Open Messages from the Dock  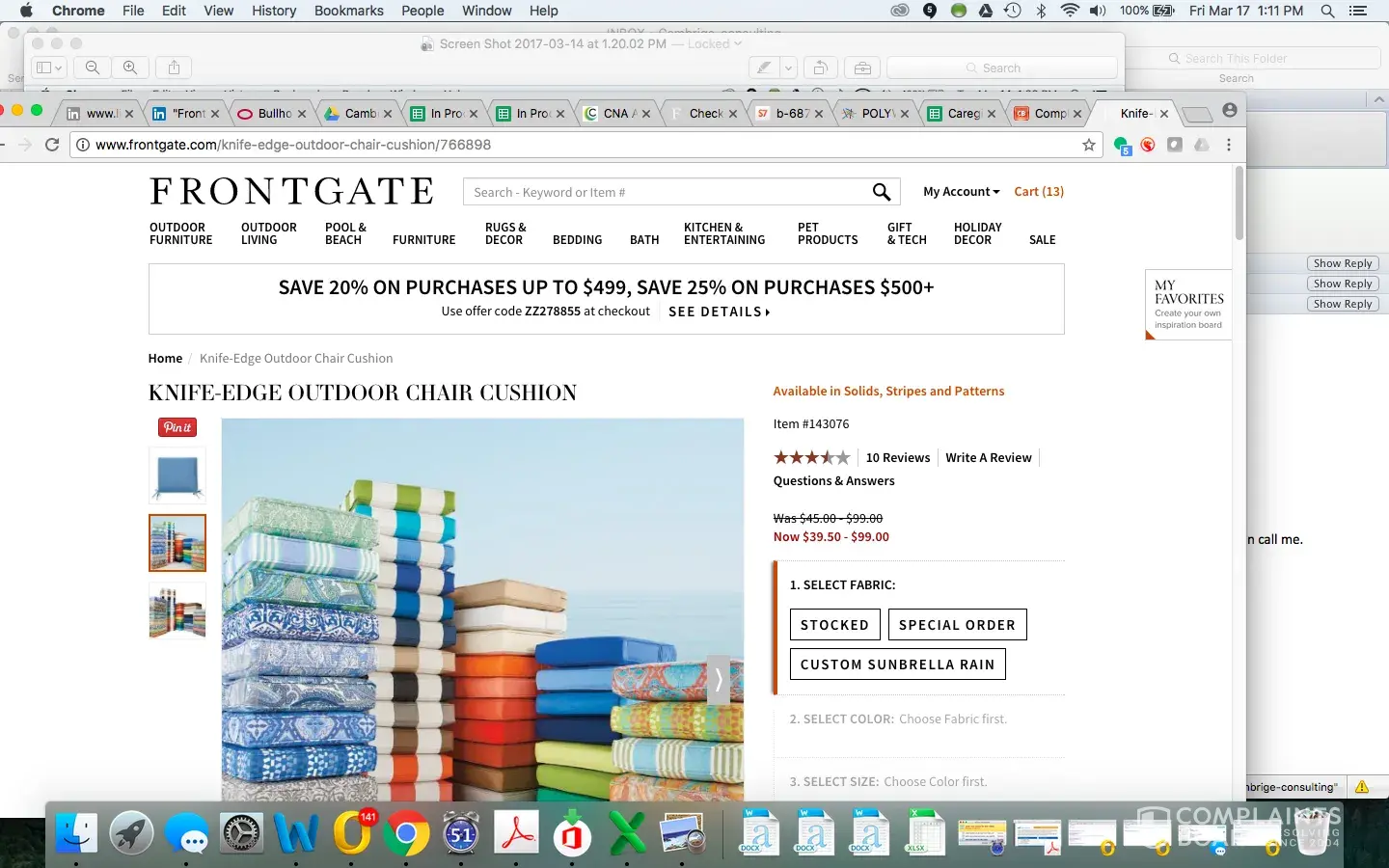[186, 832]
